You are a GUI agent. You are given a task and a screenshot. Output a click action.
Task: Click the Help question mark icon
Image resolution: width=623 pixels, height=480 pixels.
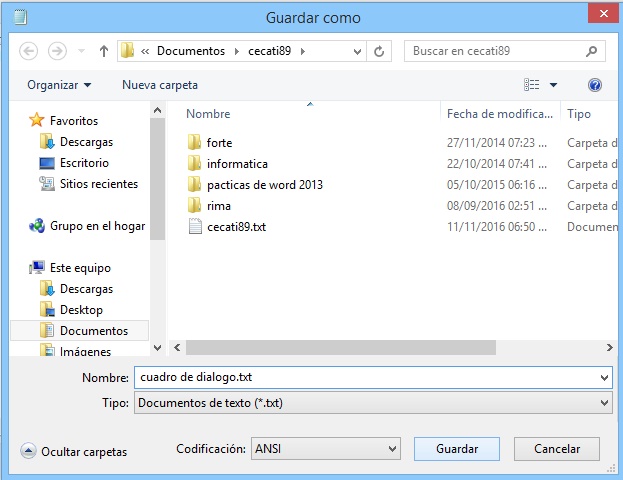coord(595,85)
